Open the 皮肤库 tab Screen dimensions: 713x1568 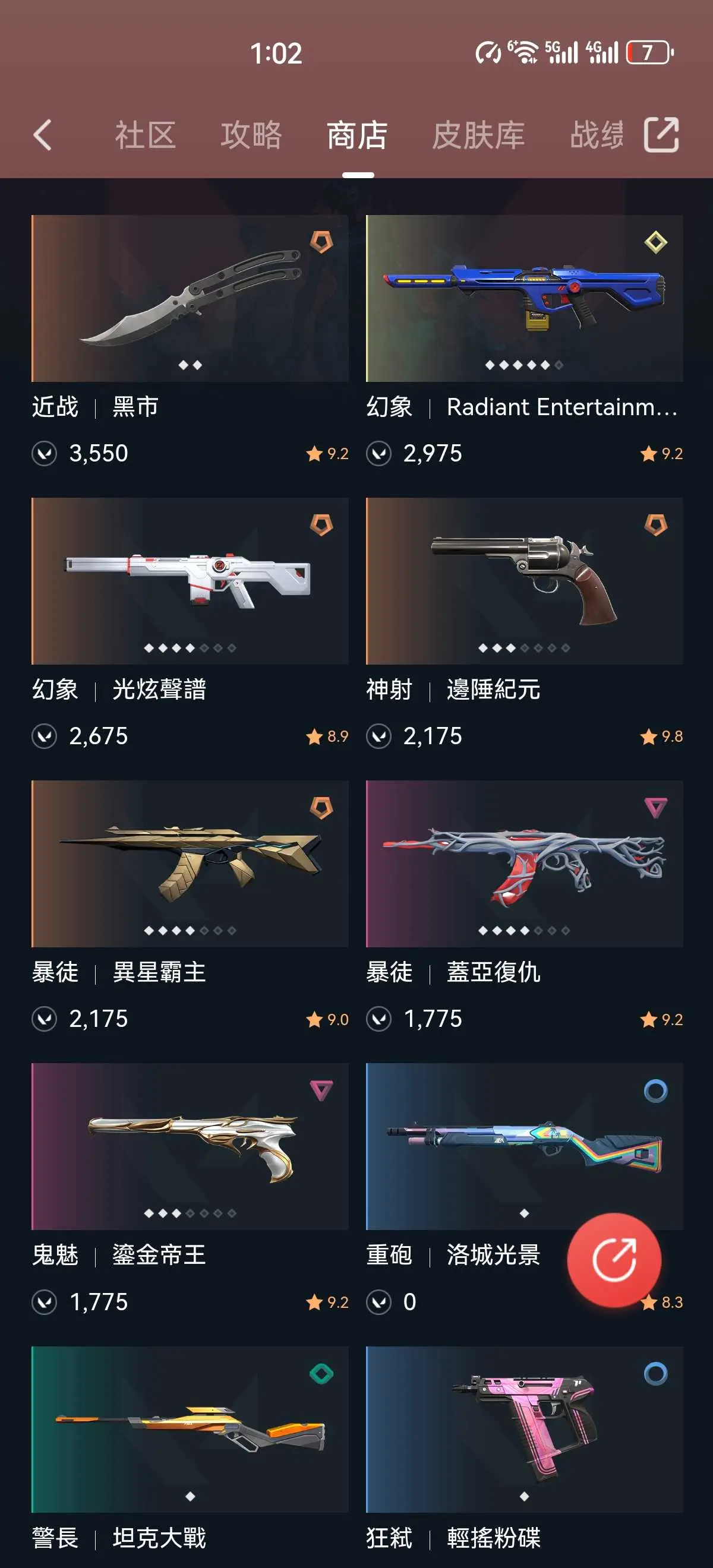point(478,134)
